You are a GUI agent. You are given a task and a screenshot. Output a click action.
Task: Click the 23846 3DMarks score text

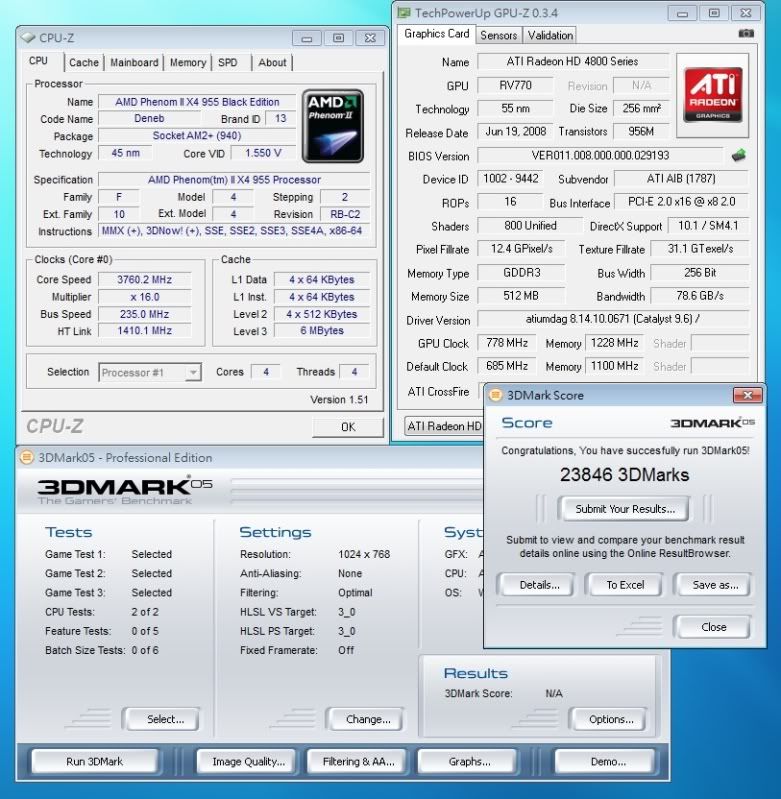[x=624, y=474]
